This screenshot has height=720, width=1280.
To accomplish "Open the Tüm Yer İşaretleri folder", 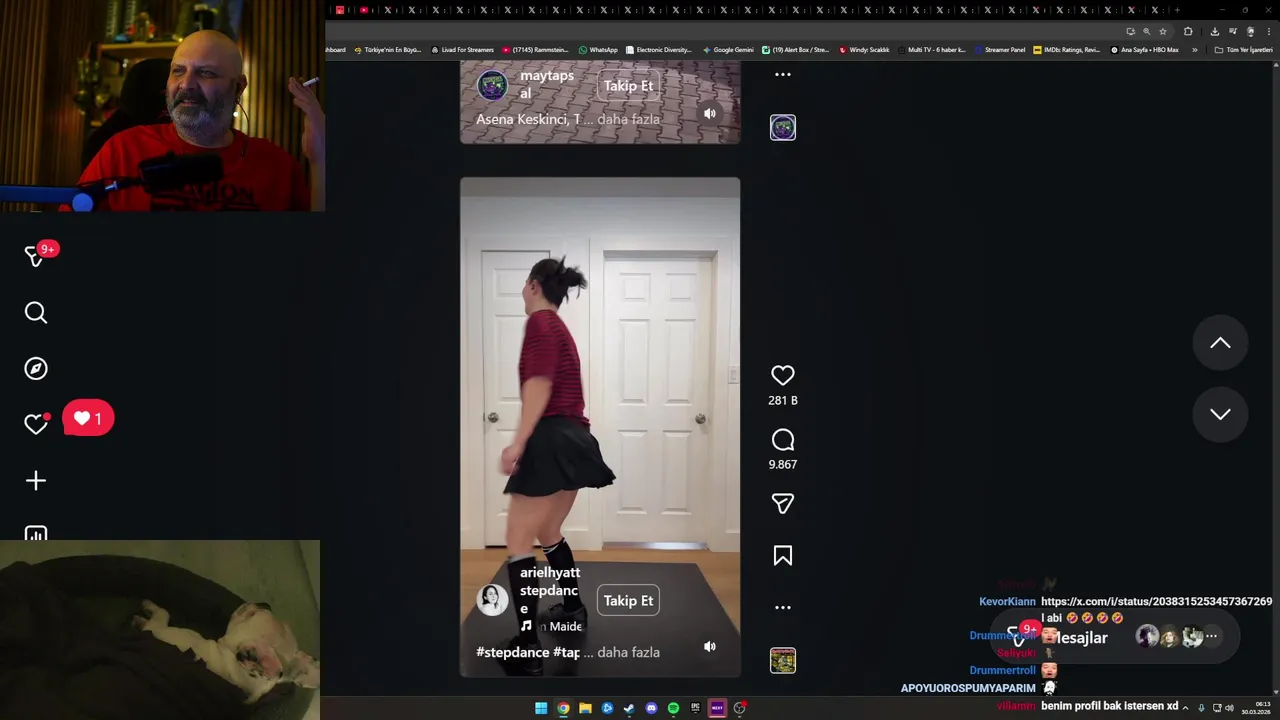I will 1243,50.
